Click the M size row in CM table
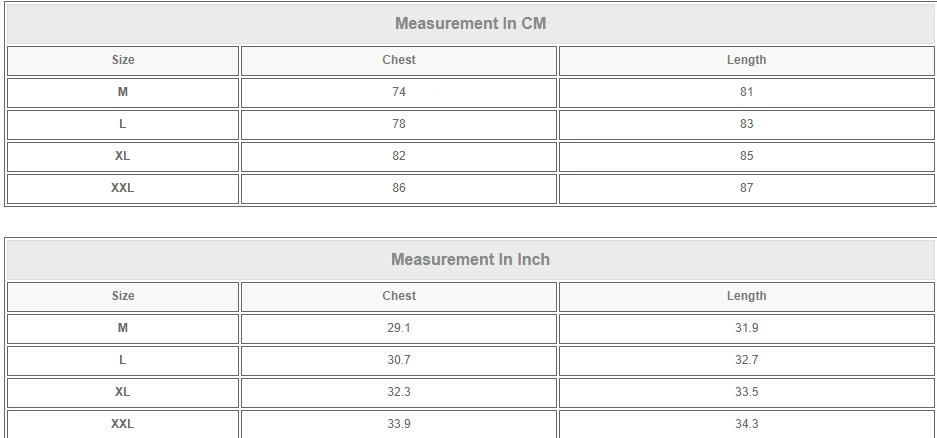The width and height of the screenshot is (937, 438). click(x=123, y=92)
